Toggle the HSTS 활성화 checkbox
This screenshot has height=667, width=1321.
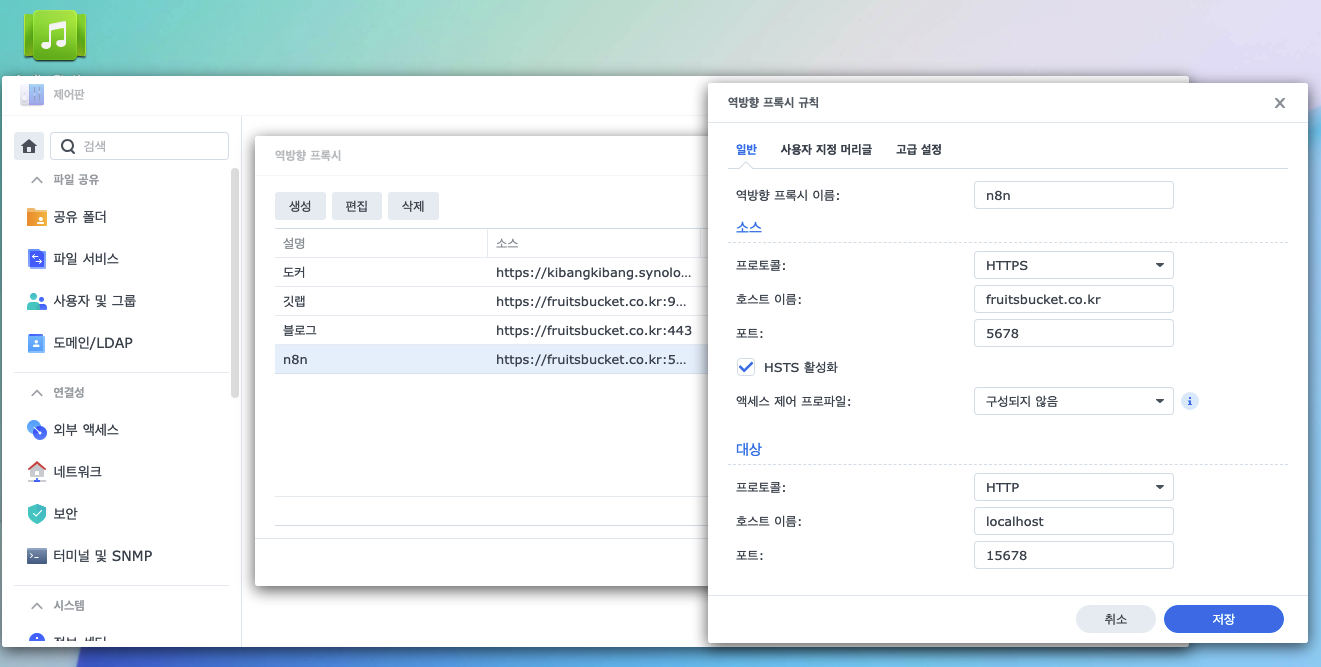point(746,367)
